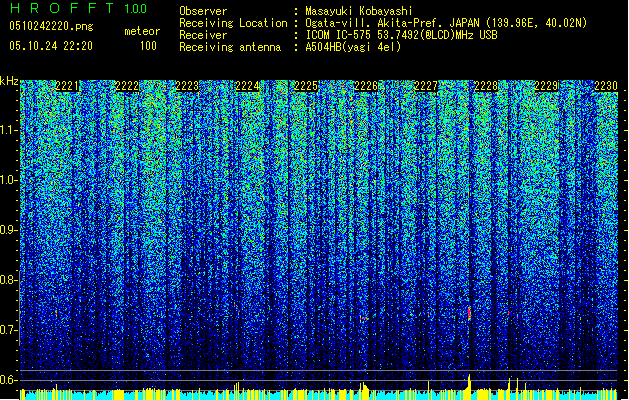Click the kHz axis unit label
This screenshot has width=629, height=400.
(9, 81)
